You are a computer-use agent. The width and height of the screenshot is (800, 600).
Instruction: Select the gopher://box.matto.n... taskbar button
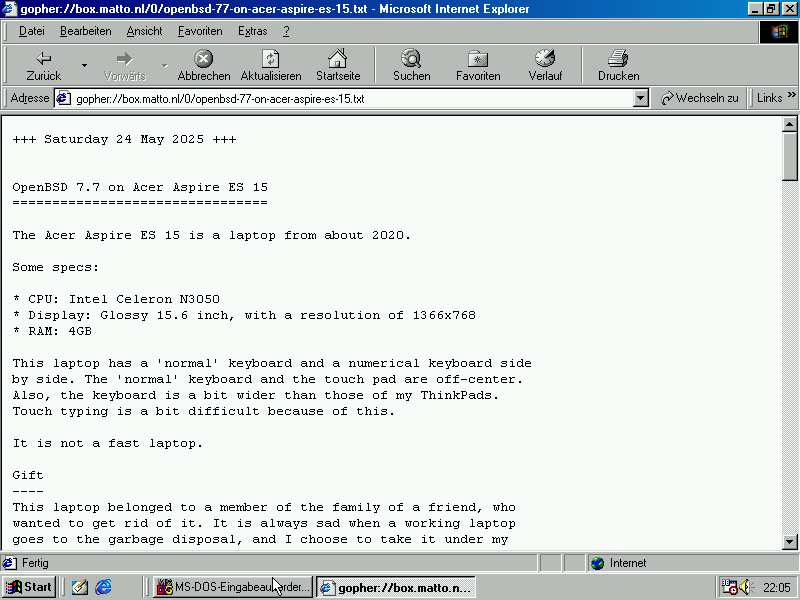point(395,587)
